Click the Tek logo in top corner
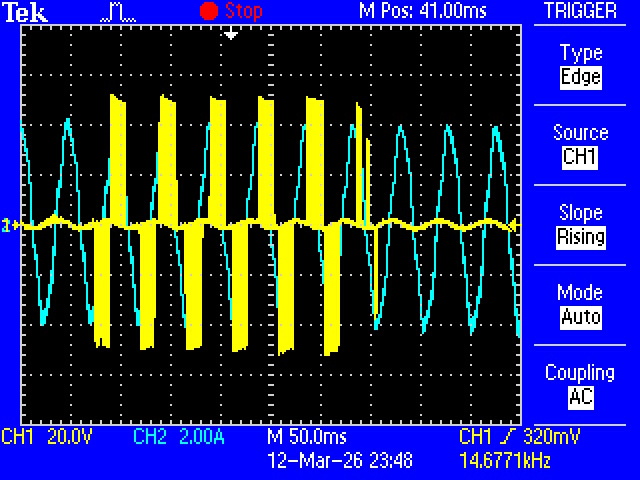640x480 pixels. tap(24, 11)
